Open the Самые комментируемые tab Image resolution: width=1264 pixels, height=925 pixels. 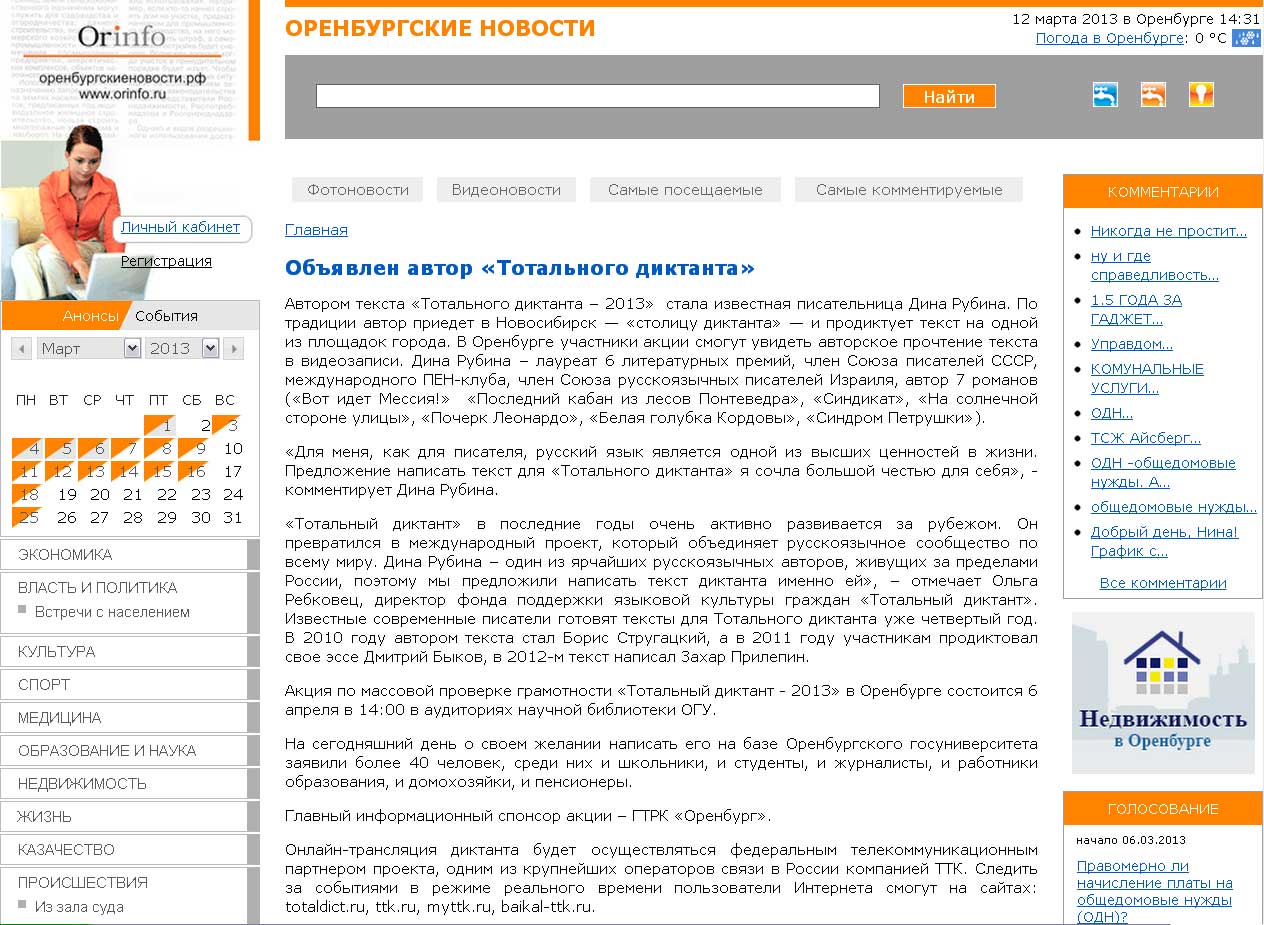click(x=909, y=190)
